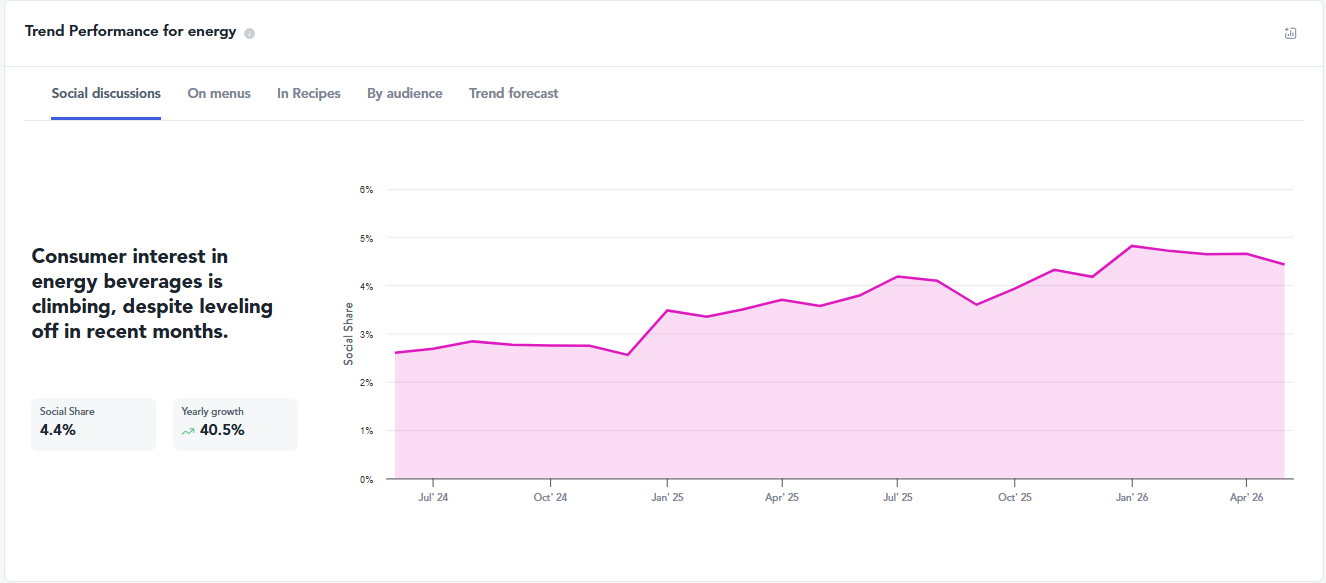Viewport: 1326px width, 583px height.
Task: Switch to the On menus tab
Action: point(219,93)
